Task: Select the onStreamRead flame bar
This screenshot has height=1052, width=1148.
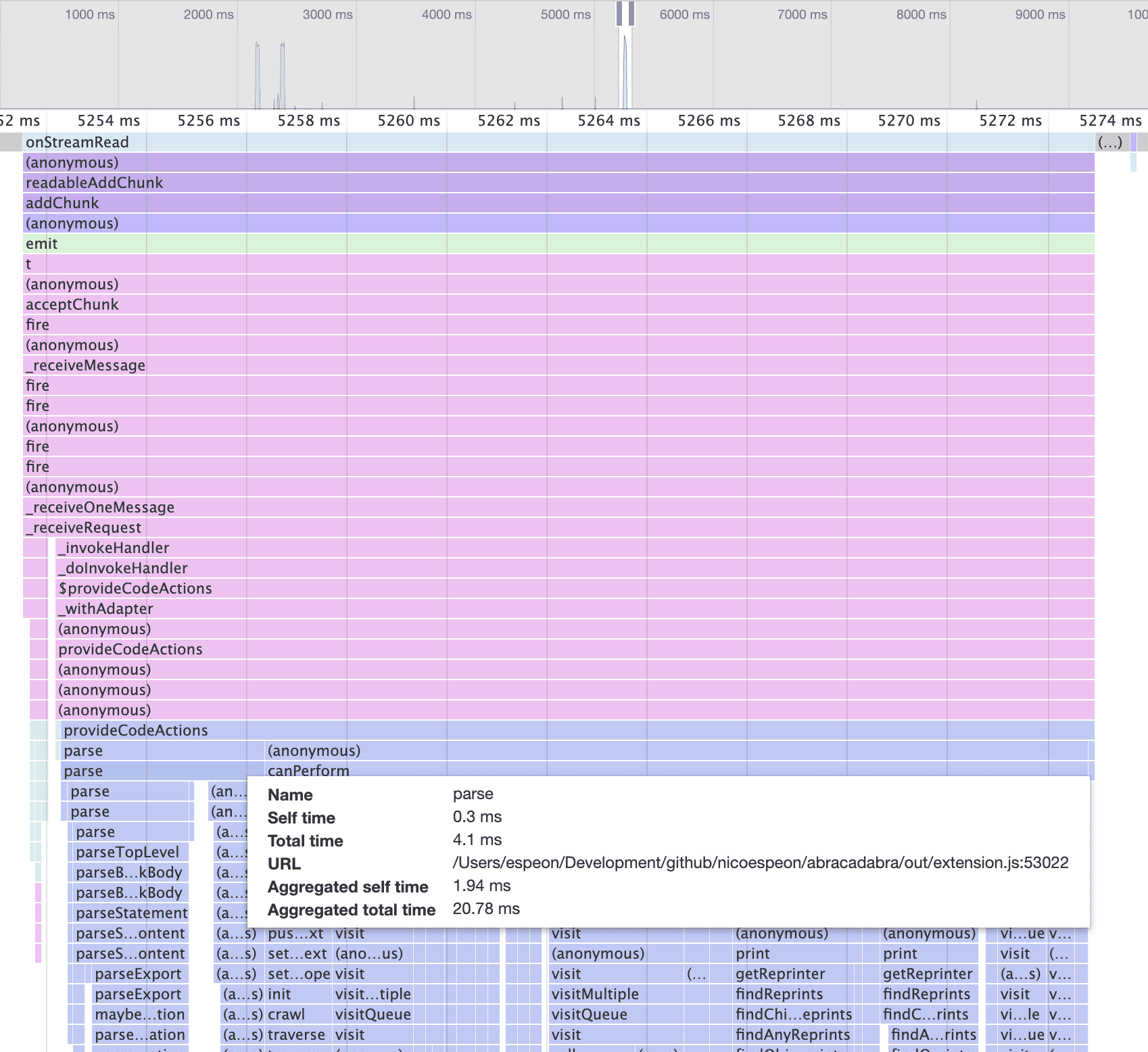Action: (558, 142)
